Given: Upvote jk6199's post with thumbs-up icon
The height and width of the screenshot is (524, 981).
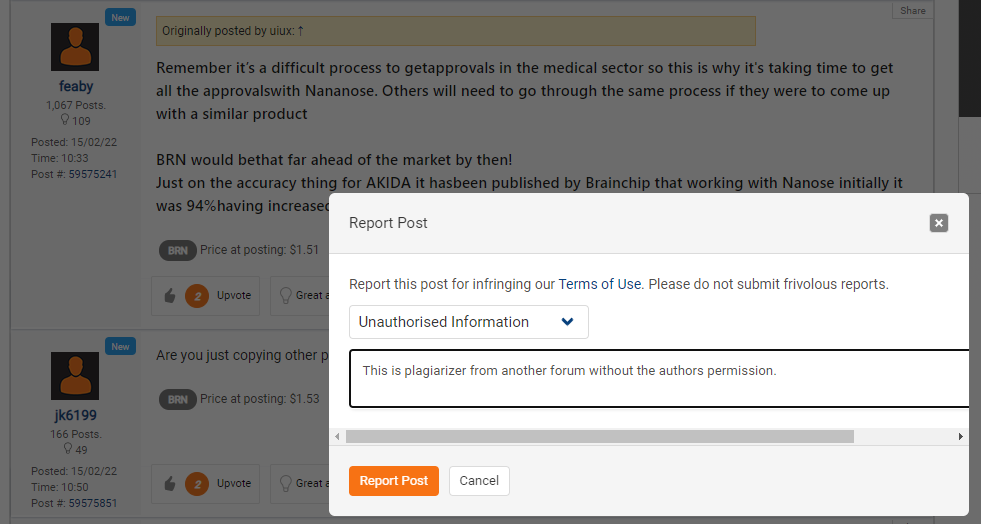Looking at the screenshot, I should point(170,483).
